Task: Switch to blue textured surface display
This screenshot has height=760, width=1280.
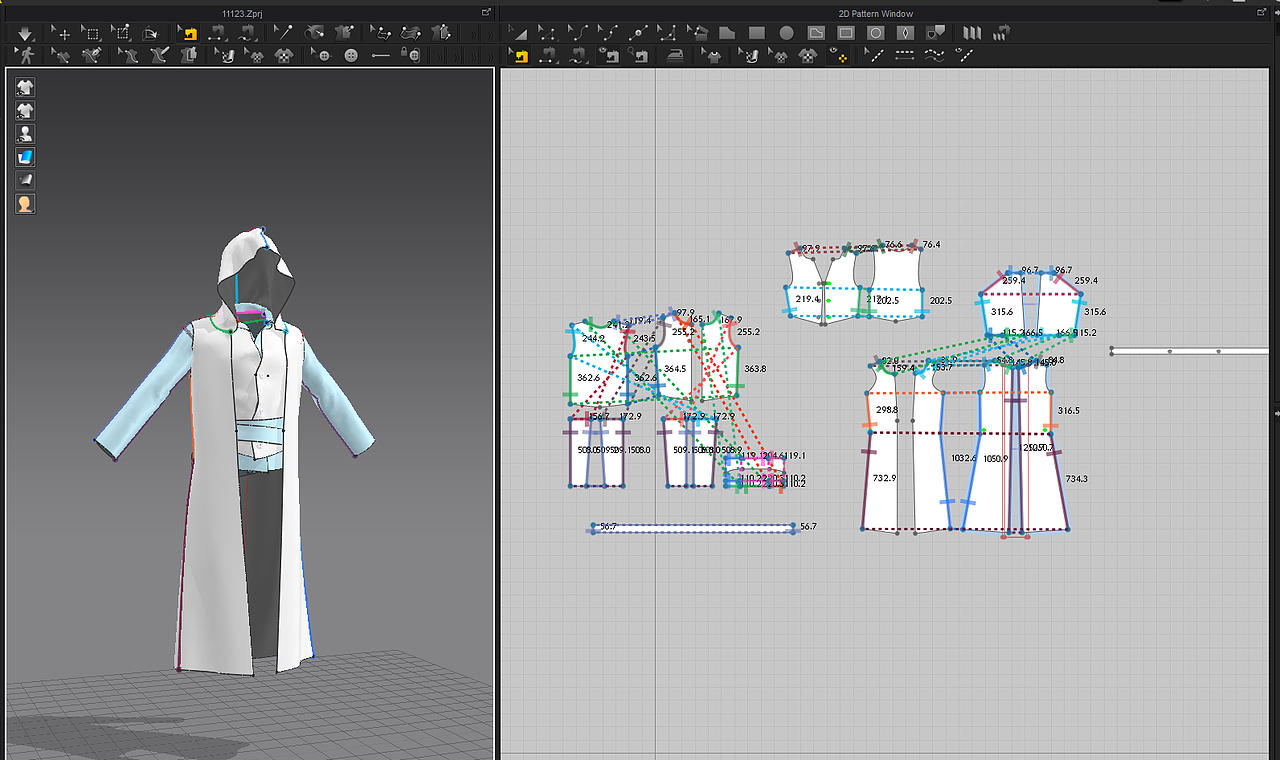Action: pos(25,157)
